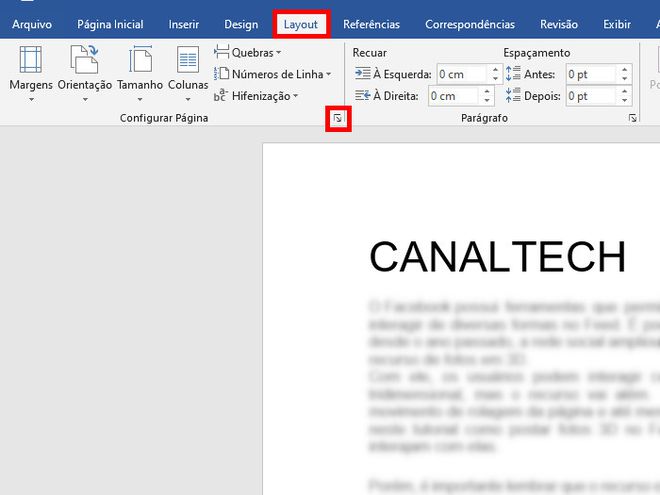Open the Configurar Página dialog launcher

click(338, 118)
